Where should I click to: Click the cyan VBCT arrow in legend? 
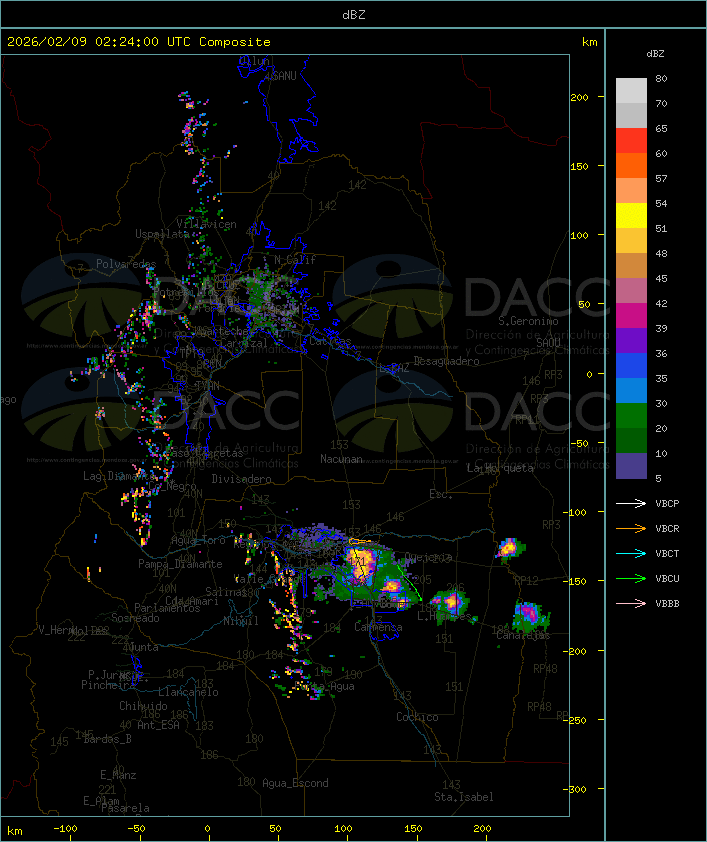point(631,553)
